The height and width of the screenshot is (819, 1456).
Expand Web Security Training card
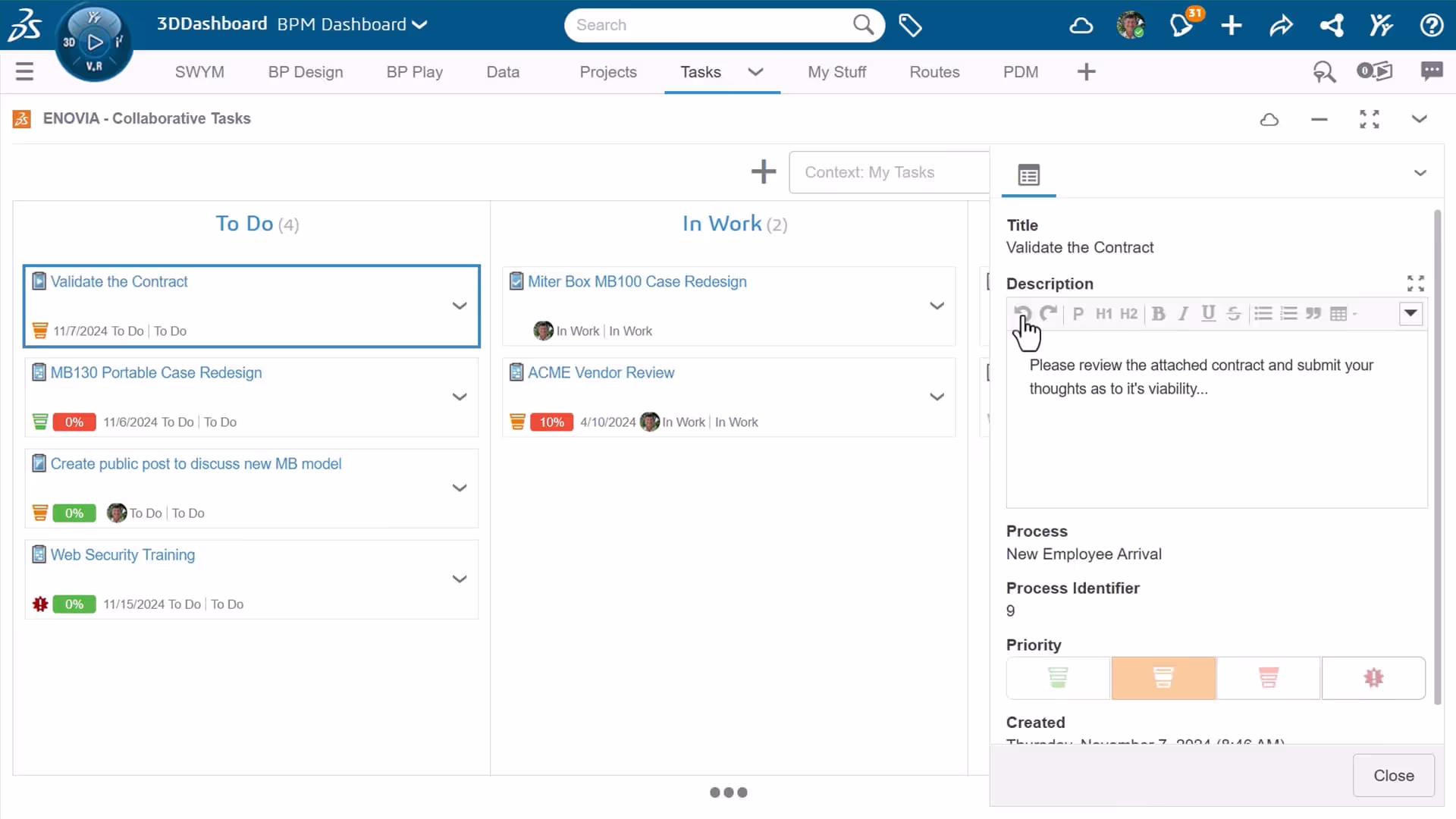pos(459,579)
